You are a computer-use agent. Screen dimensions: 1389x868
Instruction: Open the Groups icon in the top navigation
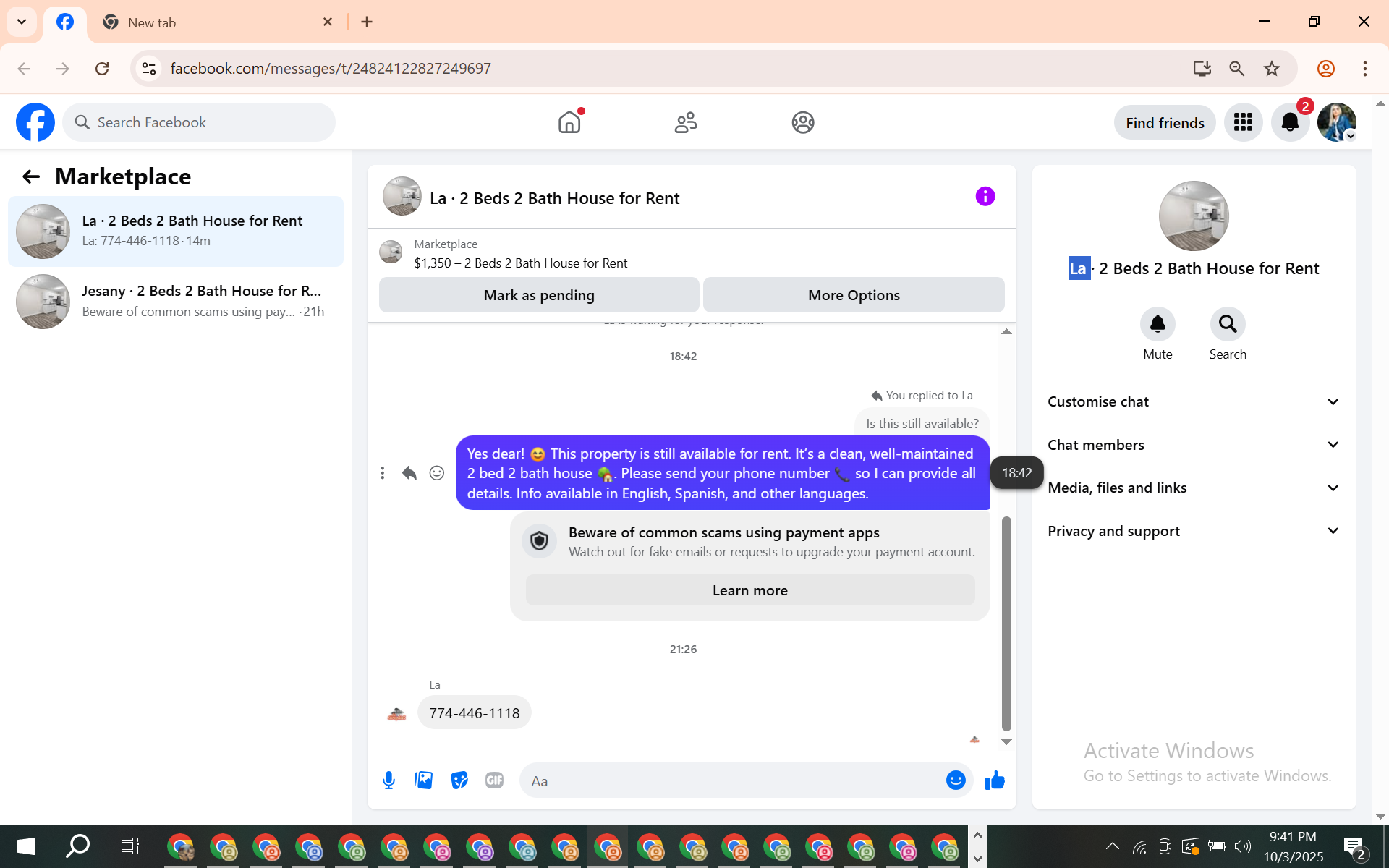click(802, 122)
